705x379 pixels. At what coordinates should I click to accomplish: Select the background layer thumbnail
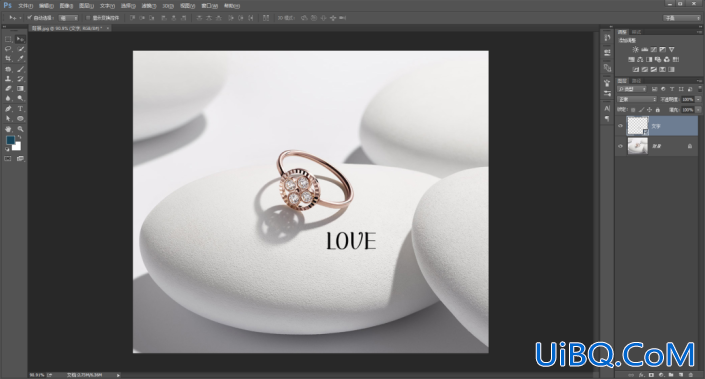[x=638, y=146]
